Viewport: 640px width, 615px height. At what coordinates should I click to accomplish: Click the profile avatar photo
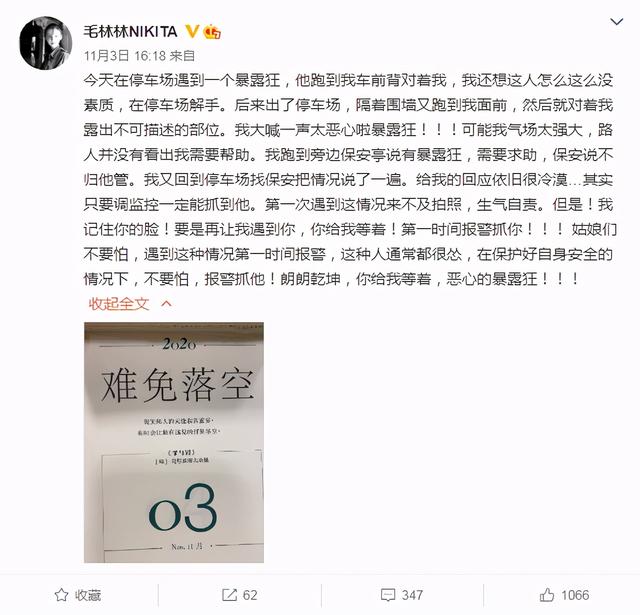click(46, 43)
